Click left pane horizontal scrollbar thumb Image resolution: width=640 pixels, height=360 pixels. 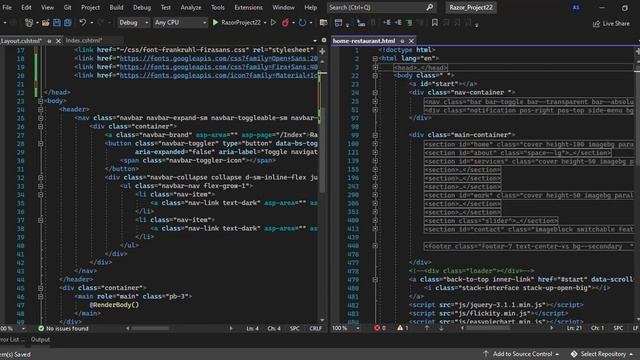(150, 329)
